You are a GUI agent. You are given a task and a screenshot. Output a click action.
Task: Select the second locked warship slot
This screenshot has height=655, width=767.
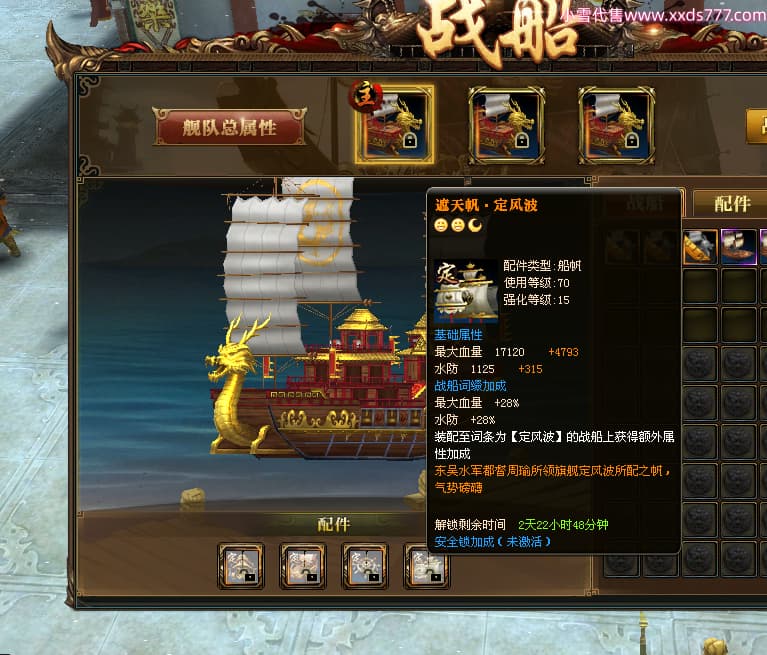pos(506,126)
